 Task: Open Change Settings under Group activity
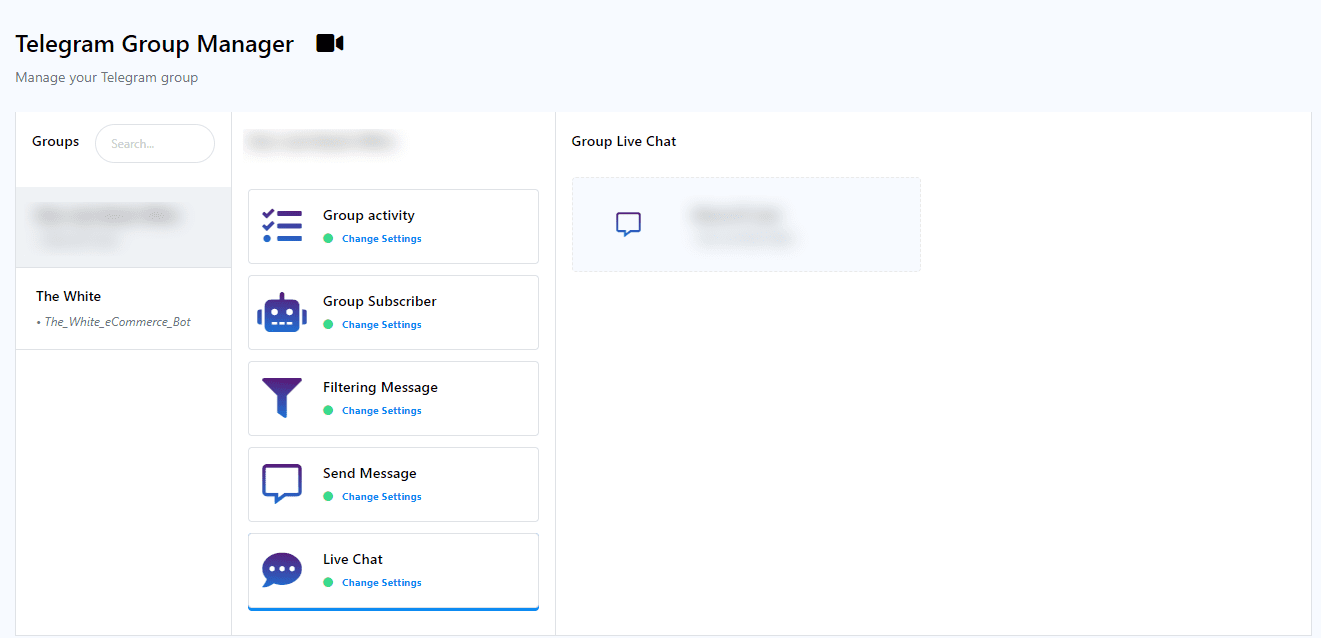click(x=381, y=239)
